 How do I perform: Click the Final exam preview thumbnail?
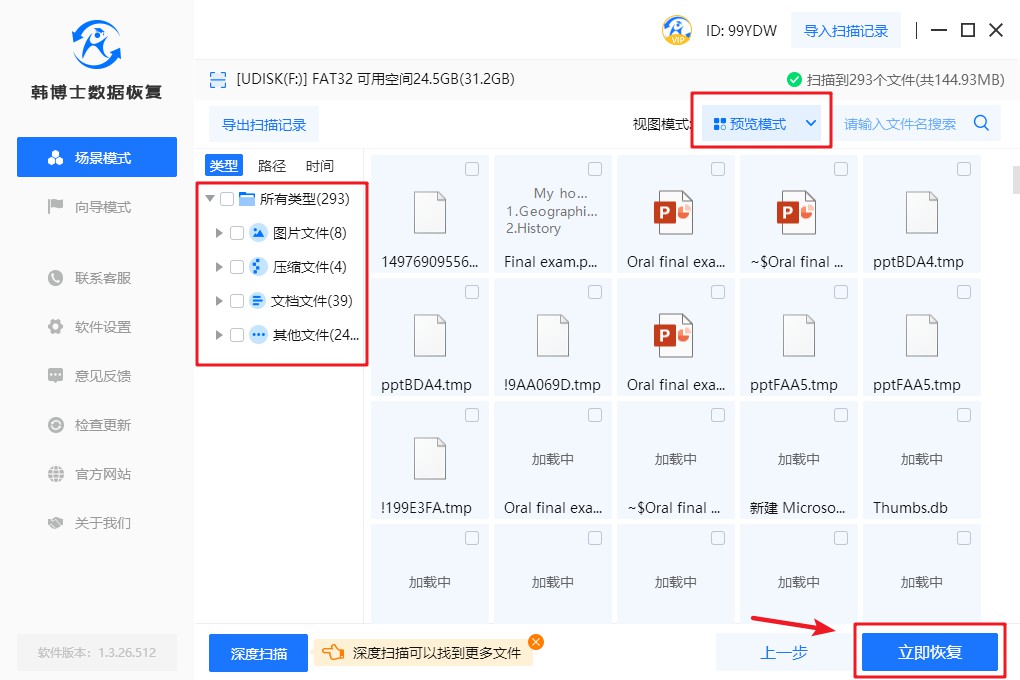[552, 211]
